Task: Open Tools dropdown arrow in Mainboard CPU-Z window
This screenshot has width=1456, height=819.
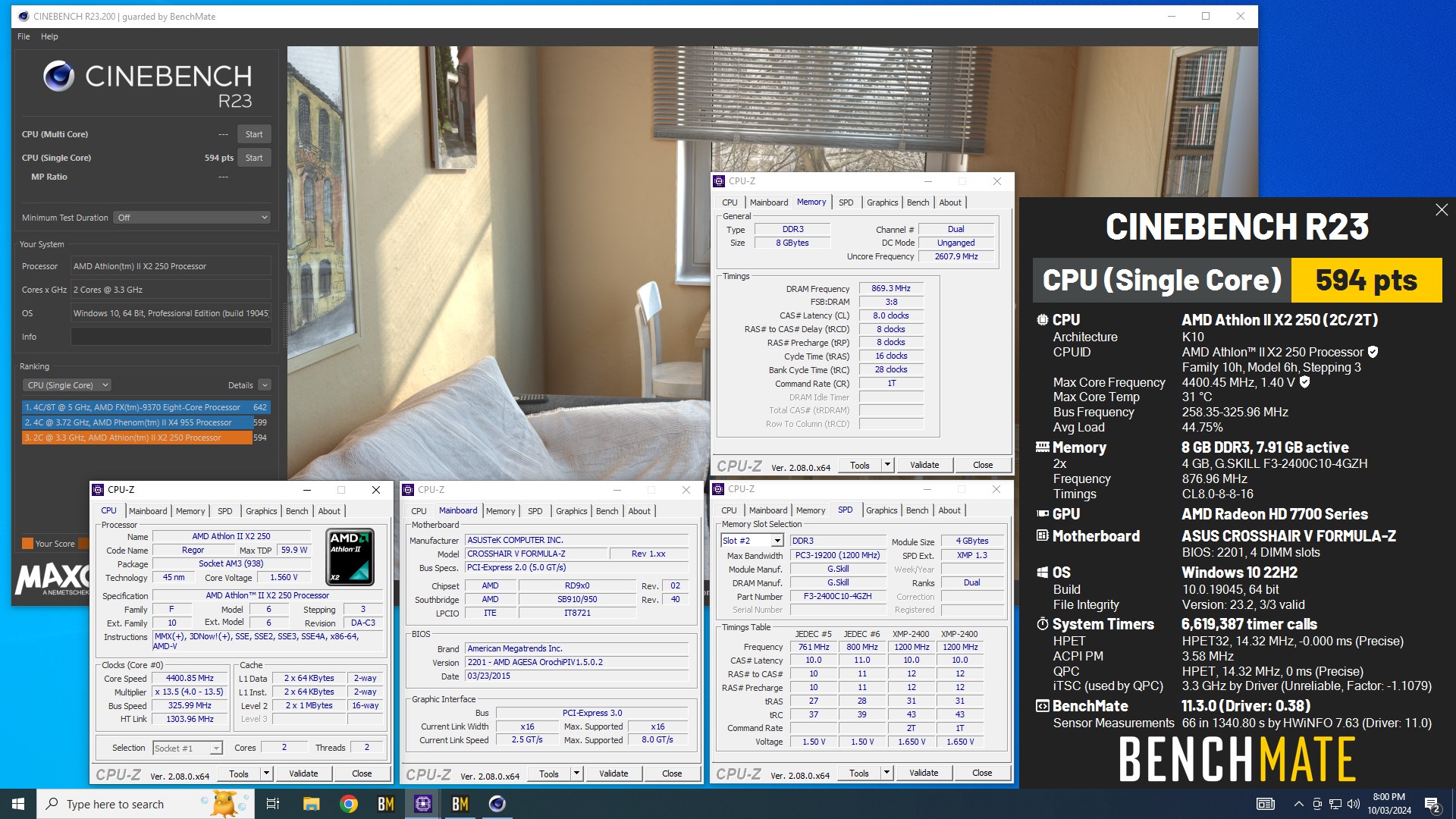Action: [x=576, y=773]
